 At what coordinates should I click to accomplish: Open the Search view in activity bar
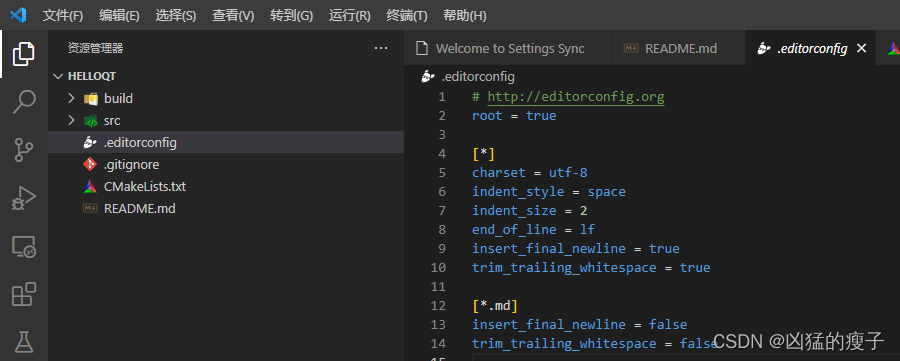24,102
